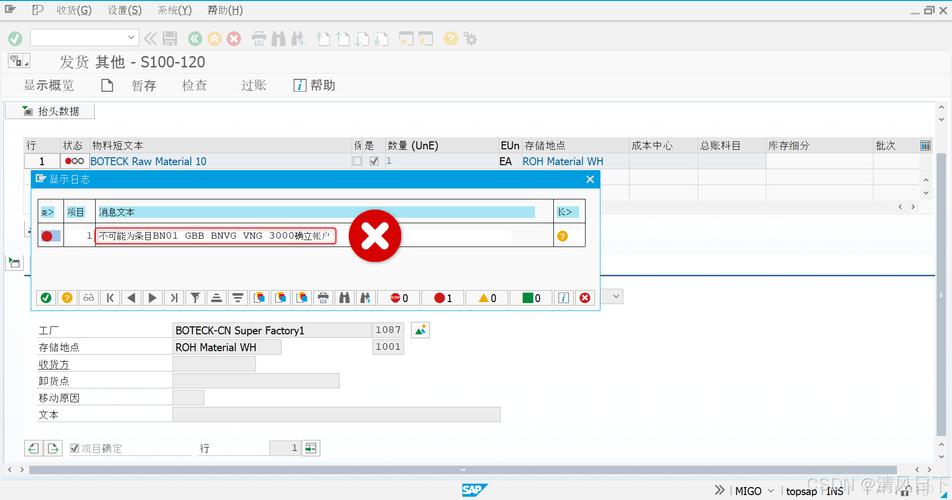Click the 文本 input field
Viewport: 952px width, 500px height.
pos(336,415)
